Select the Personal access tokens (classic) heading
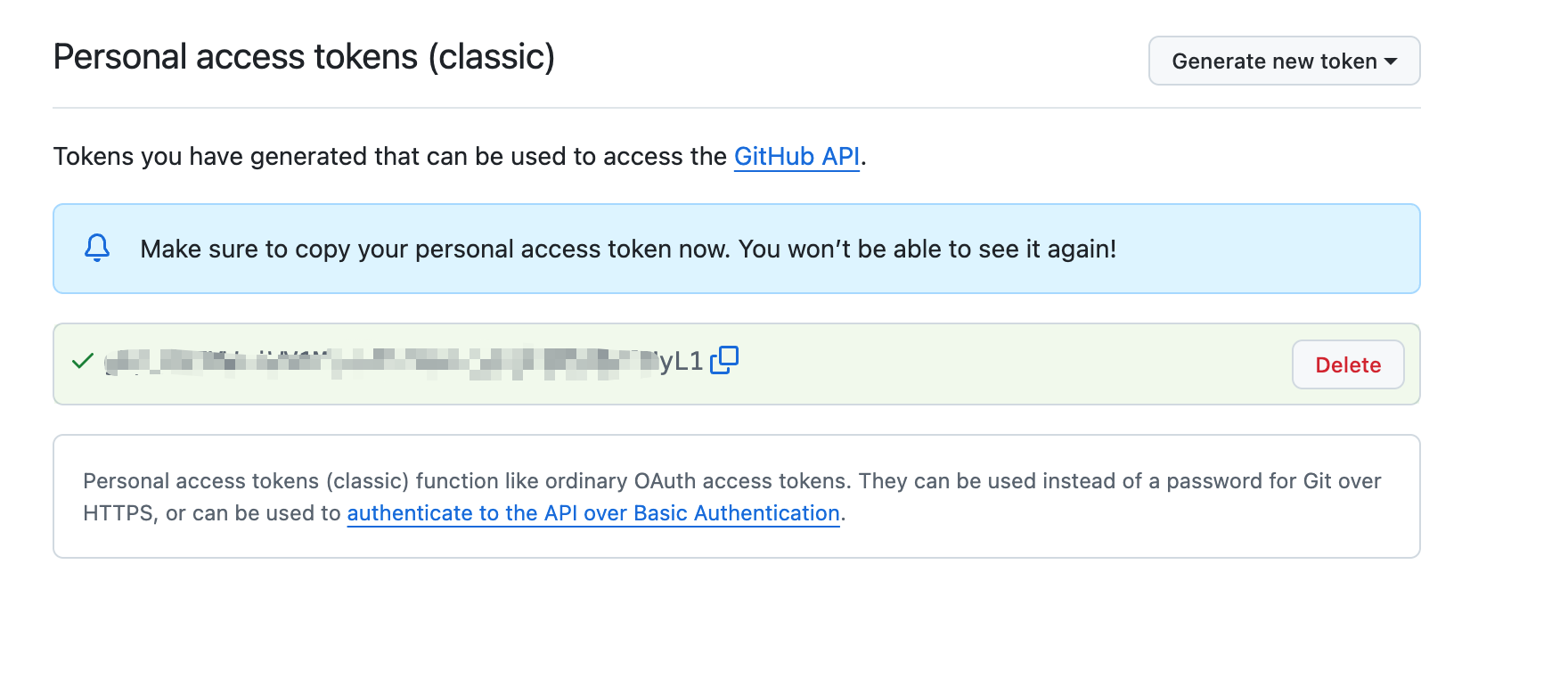Viewport: 1568px width, 679px height. point(304,56)
